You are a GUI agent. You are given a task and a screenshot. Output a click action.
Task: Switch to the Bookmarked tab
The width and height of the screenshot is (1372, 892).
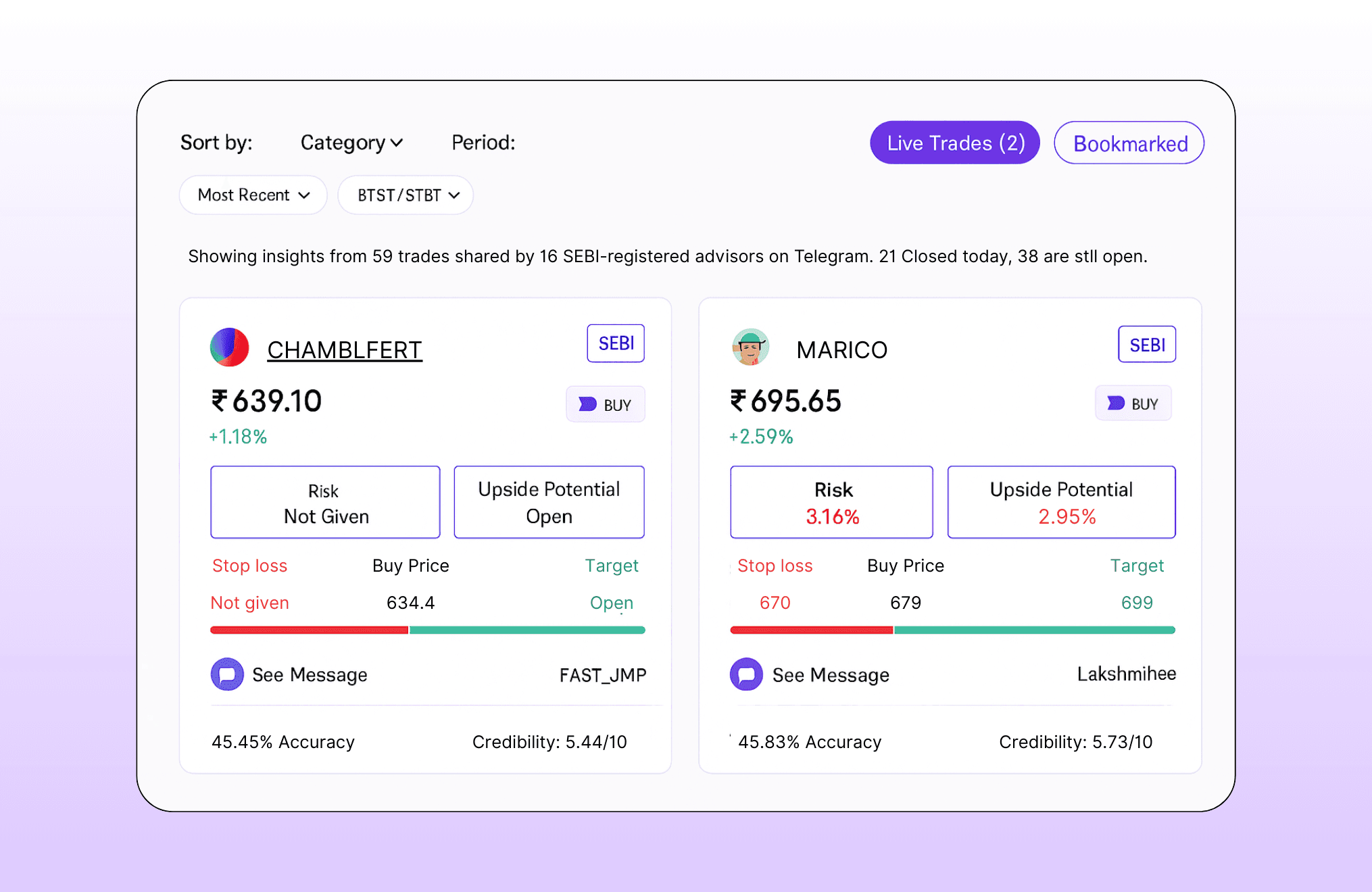pyautogui.click(x=1129, y=143)
